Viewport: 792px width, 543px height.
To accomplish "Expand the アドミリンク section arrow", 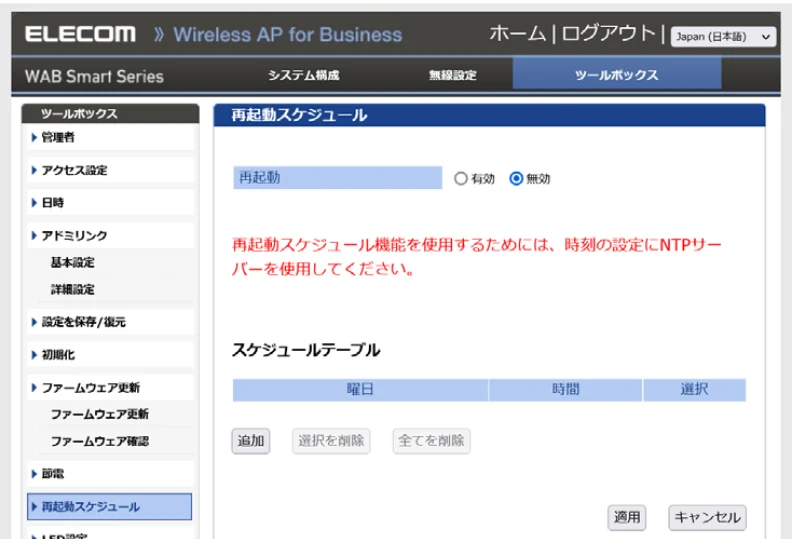I will point(34,235).
